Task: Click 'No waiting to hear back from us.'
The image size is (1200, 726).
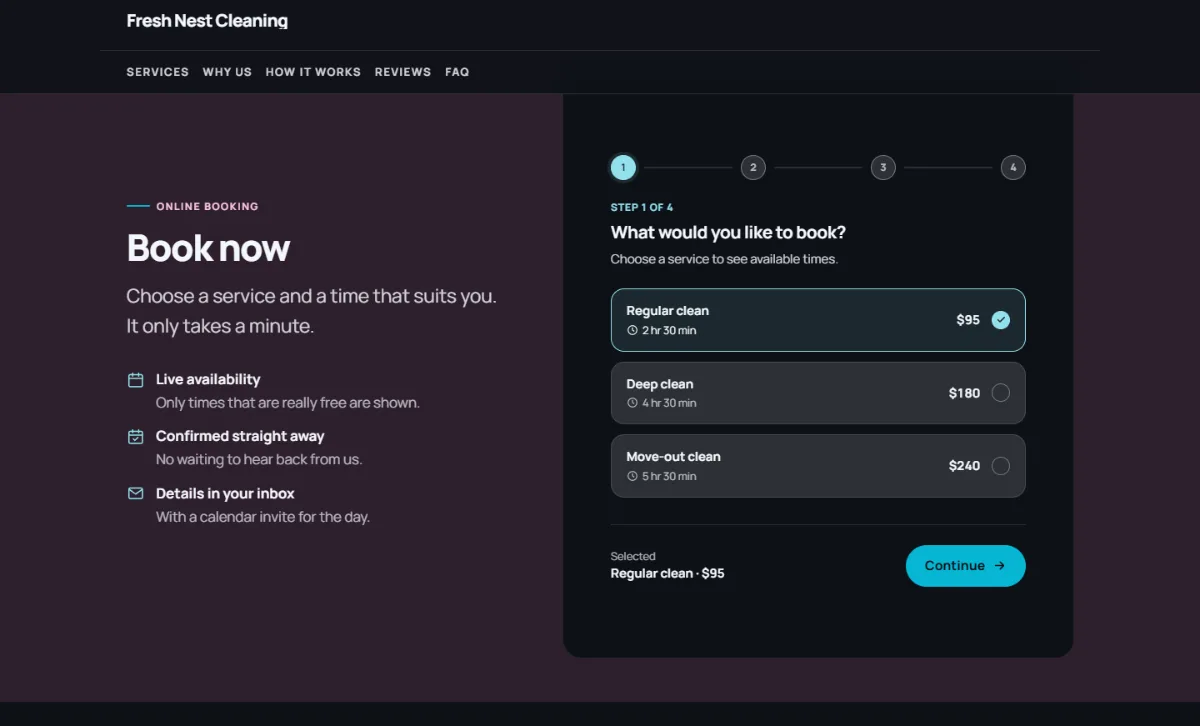Action: tap(259, 460)
